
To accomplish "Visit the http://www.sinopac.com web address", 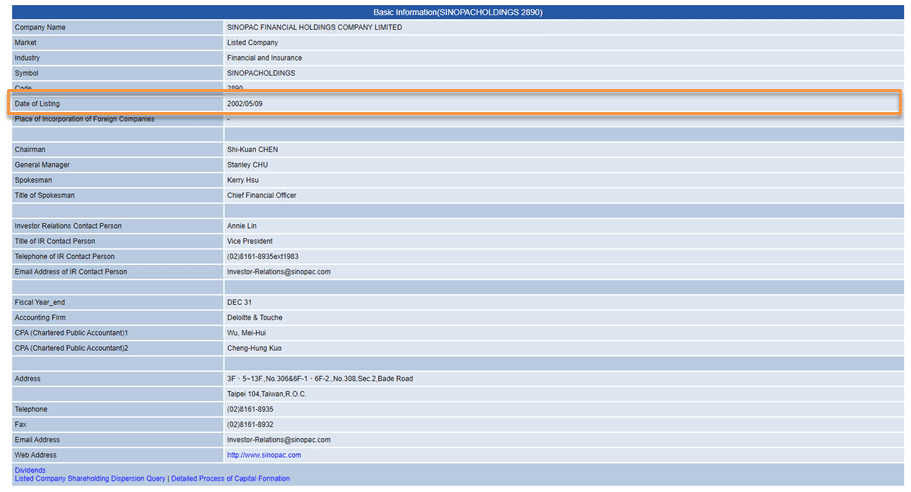I will tap(264, 455).
